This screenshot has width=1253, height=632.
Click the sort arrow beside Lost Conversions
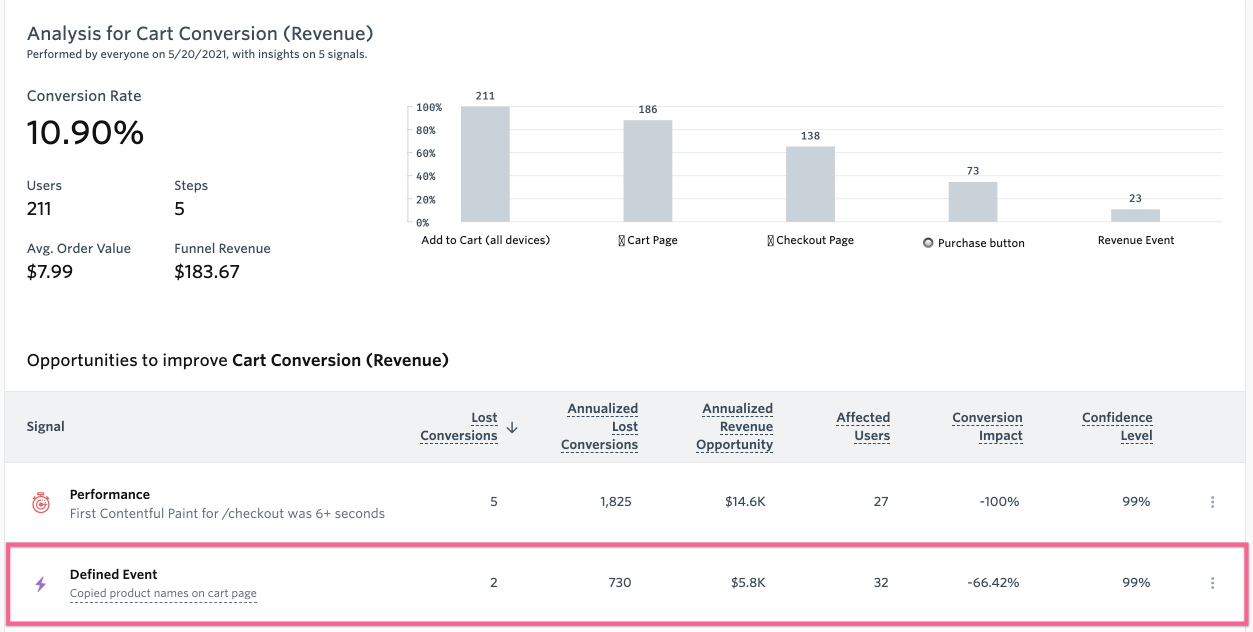coord(512,427)
